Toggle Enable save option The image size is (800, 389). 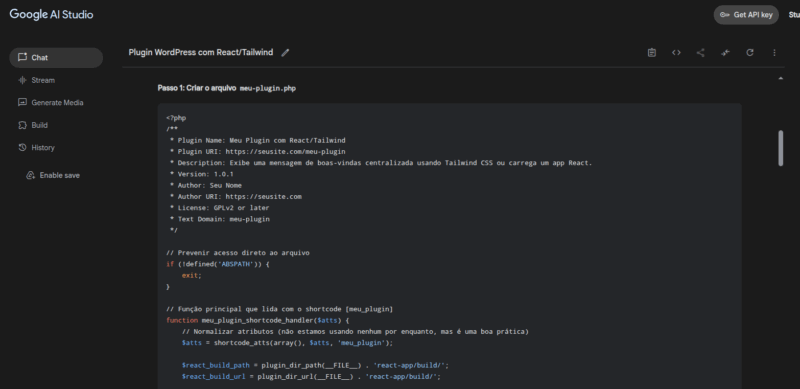53,175
